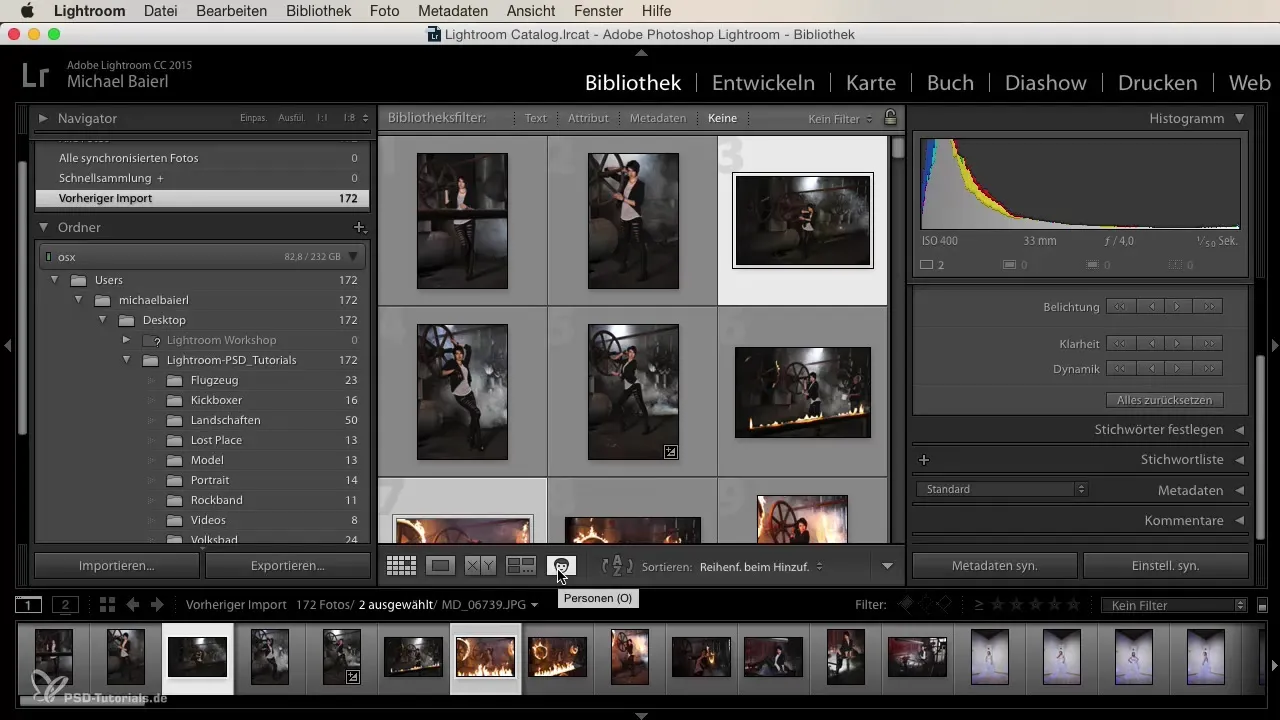Switch to Entwickeln module
This screenshot has height=720, width=1280.
(x=763, y=83)
